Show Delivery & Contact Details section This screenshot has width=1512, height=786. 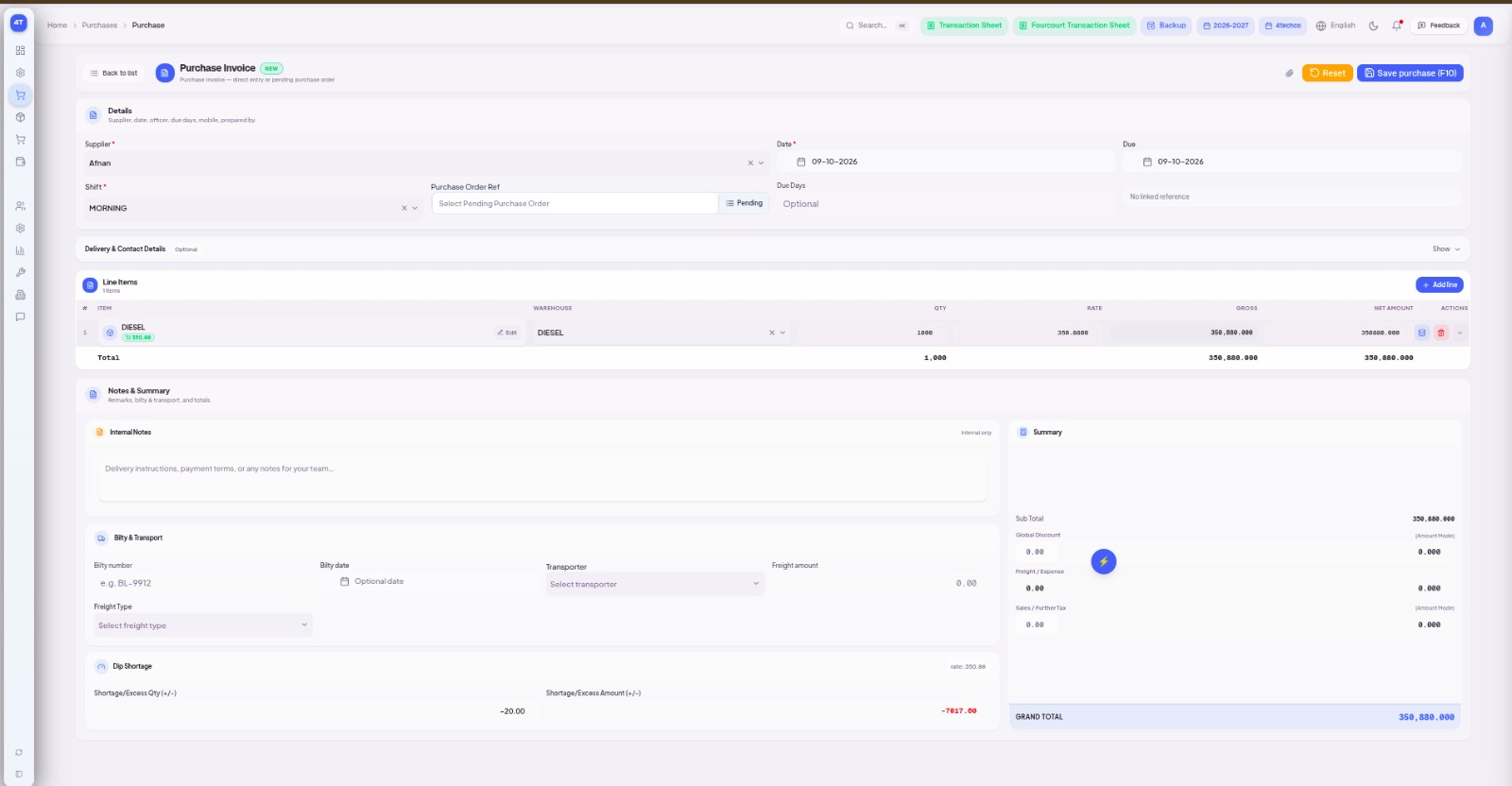point(1446,249)
